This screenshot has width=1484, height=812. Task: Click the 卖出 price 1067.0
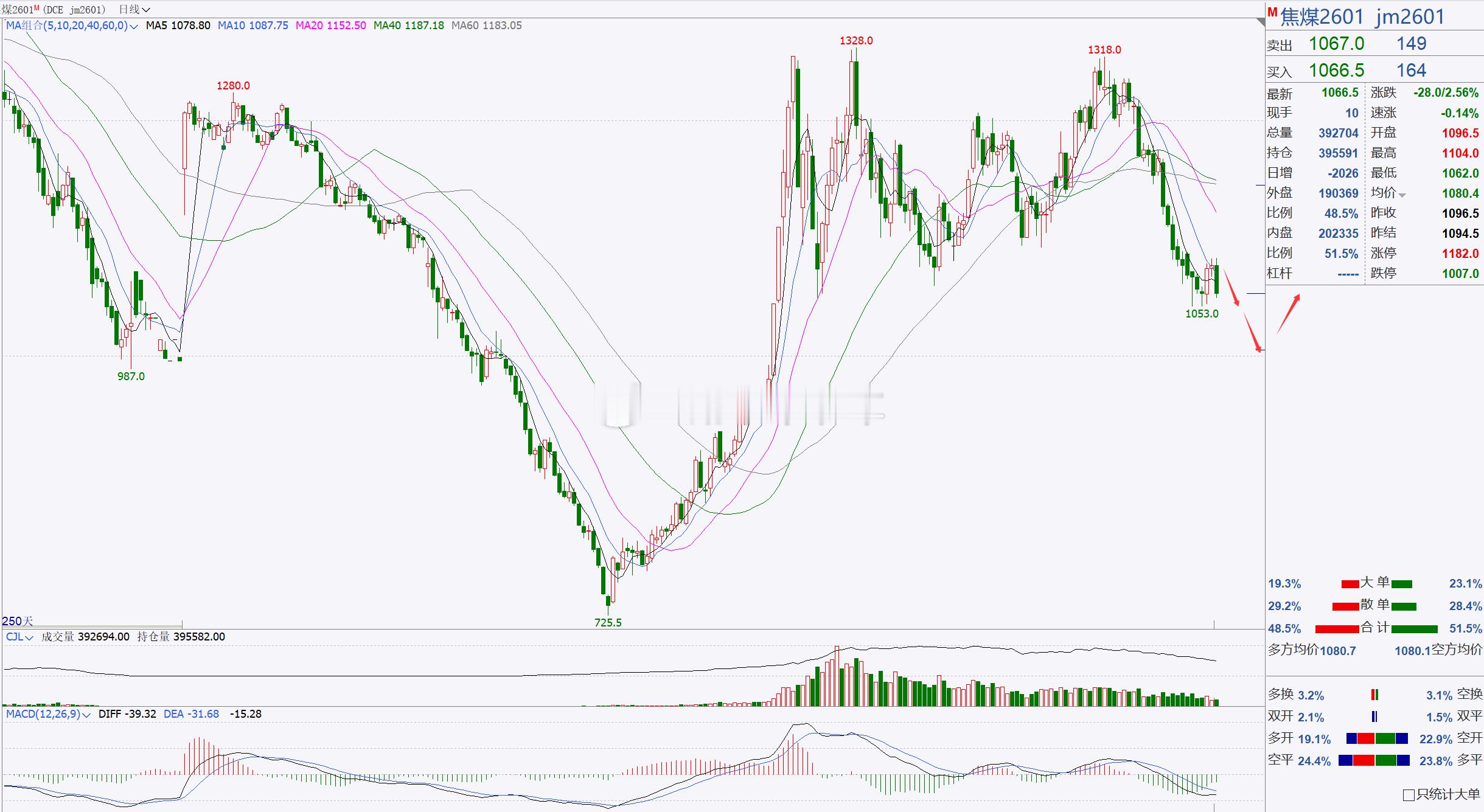tap(1336, 44)
